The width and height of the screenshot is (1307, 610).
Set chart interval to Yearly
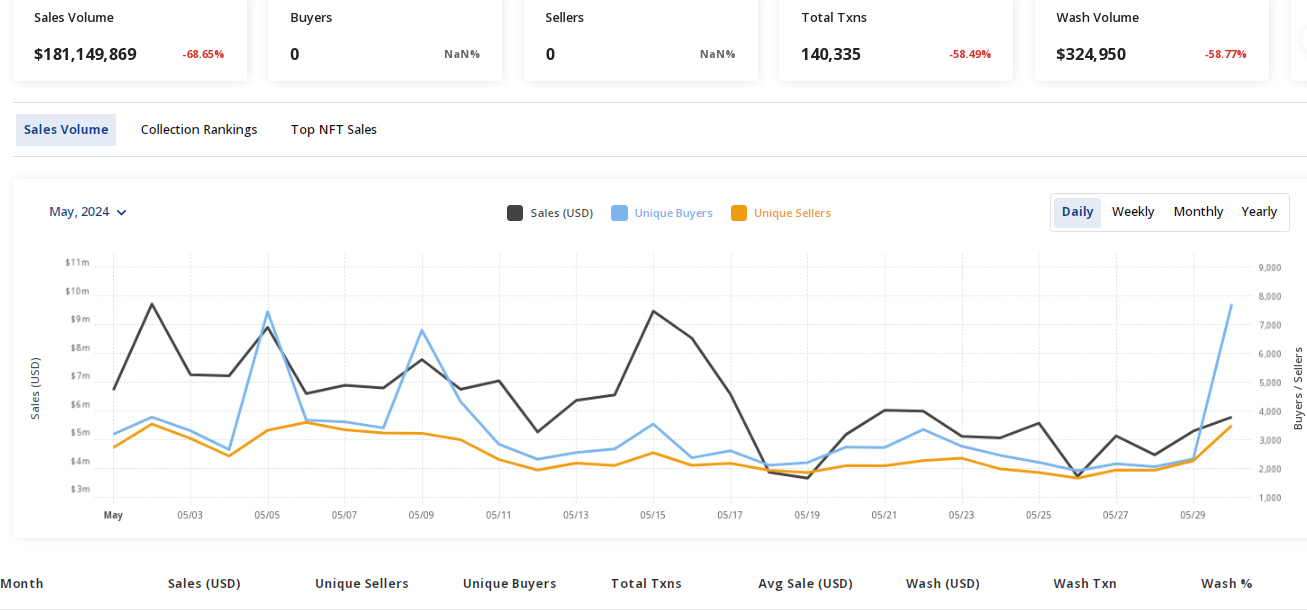pyautogui.click(x=1259, y=212)
